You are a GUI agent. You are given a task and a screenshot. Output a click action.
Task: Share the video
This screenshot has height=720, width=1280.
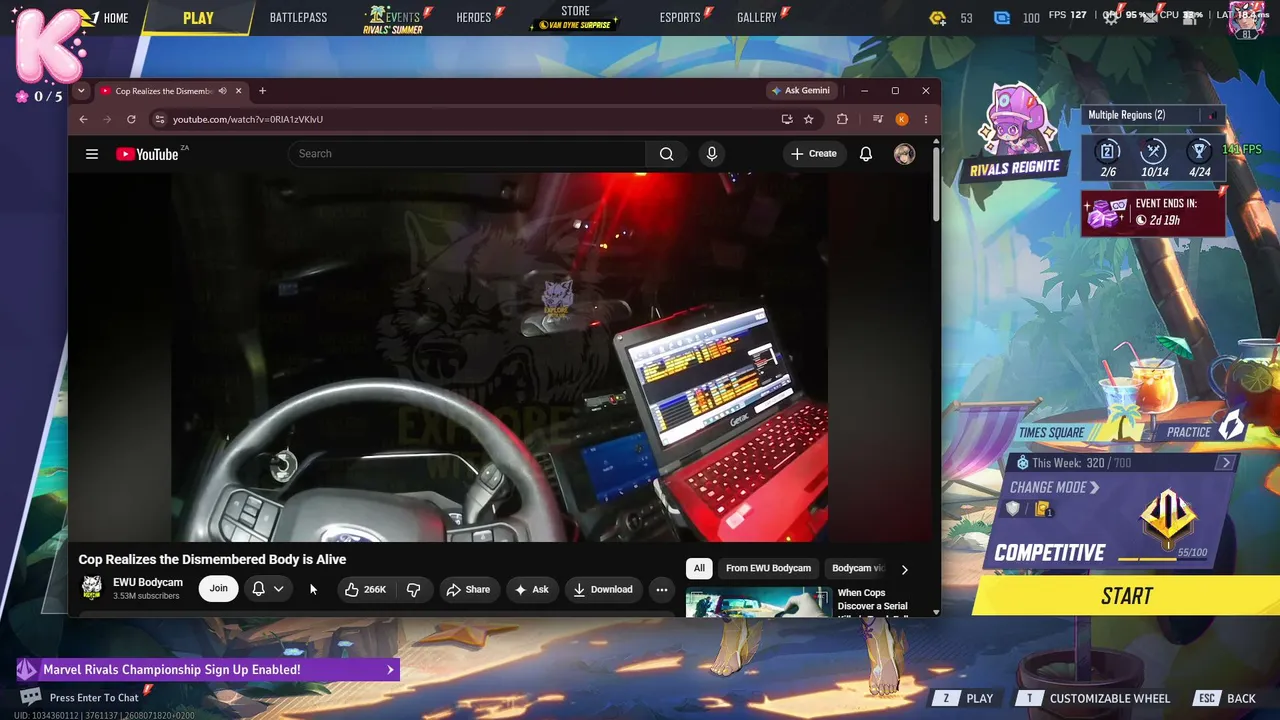point(468,590)
